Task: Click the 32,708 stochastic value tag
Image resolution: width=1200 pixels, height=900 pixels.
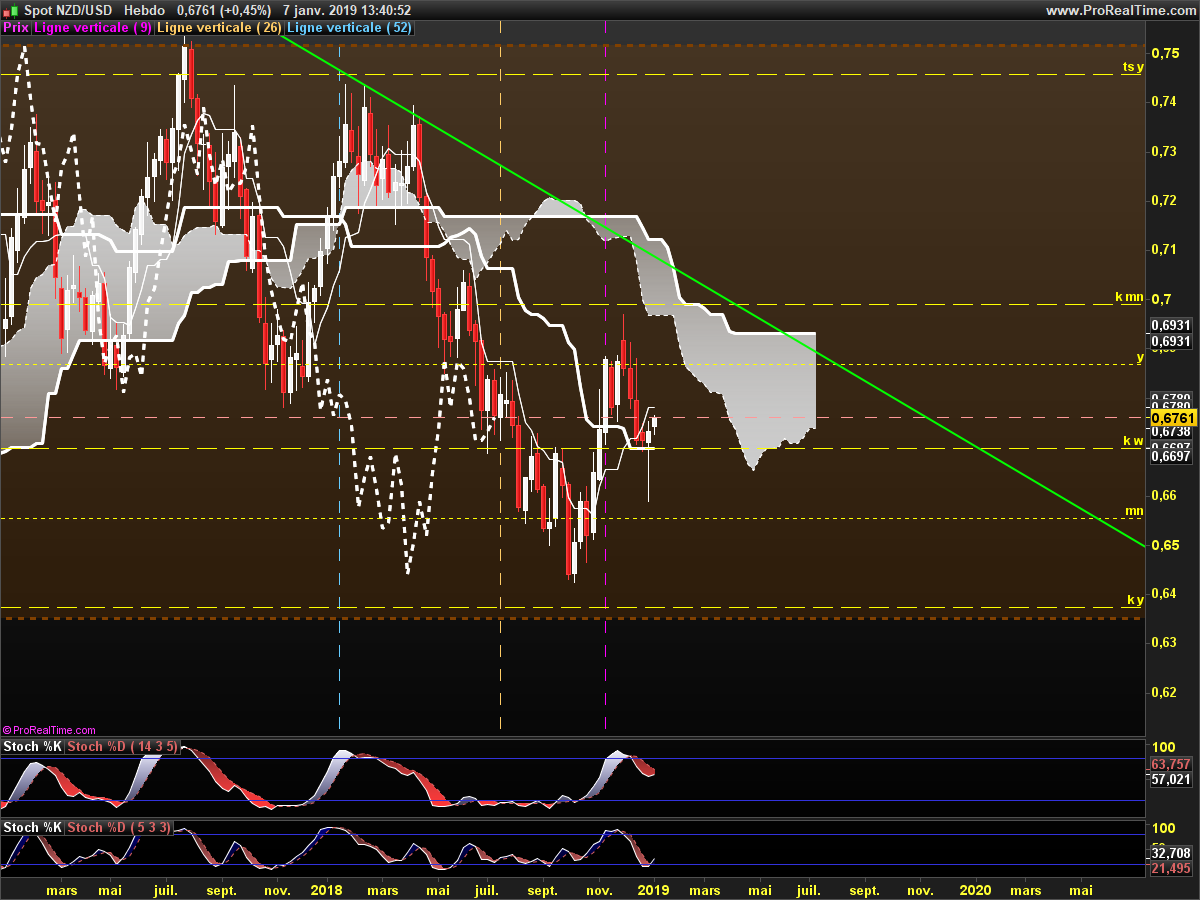Action: [1170, 853]
